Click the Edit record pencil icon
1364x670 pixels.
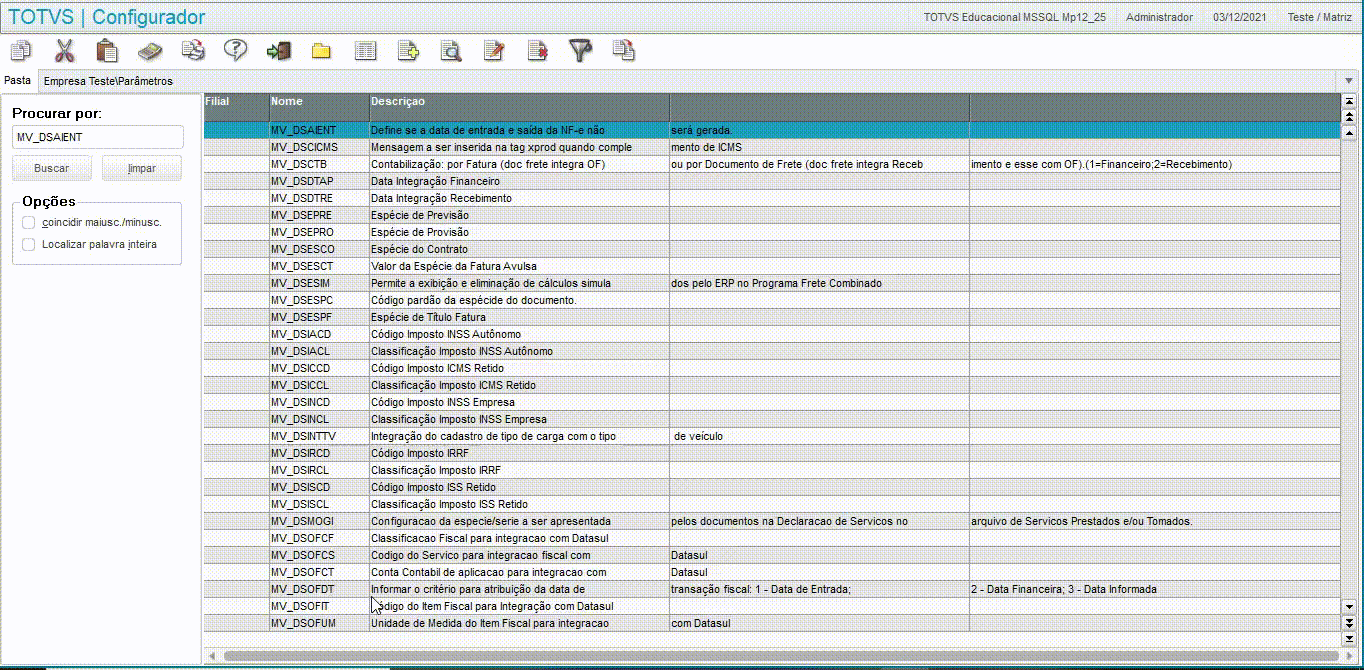tap(494, 50)
